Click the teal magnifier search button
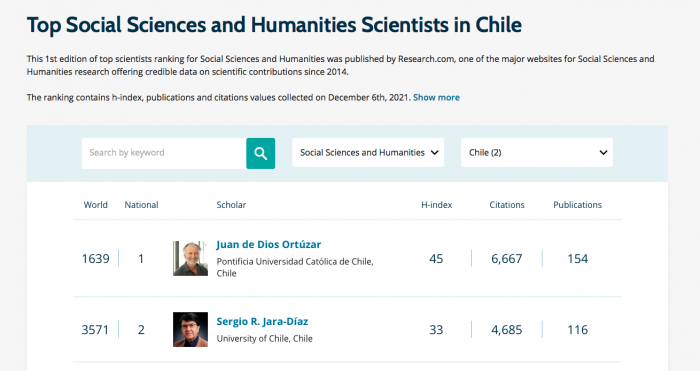Screen dimensions: 700x371 (x=260, y=153)
